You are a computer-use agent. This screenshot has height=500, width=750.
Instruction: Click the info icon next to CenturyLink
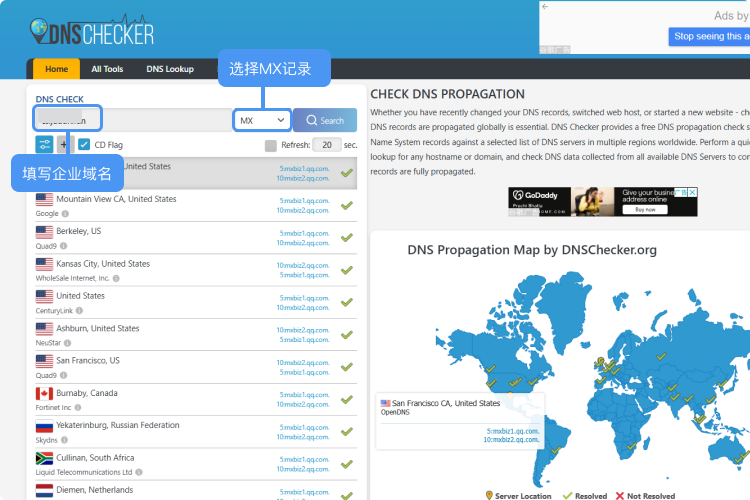[79, 311]
